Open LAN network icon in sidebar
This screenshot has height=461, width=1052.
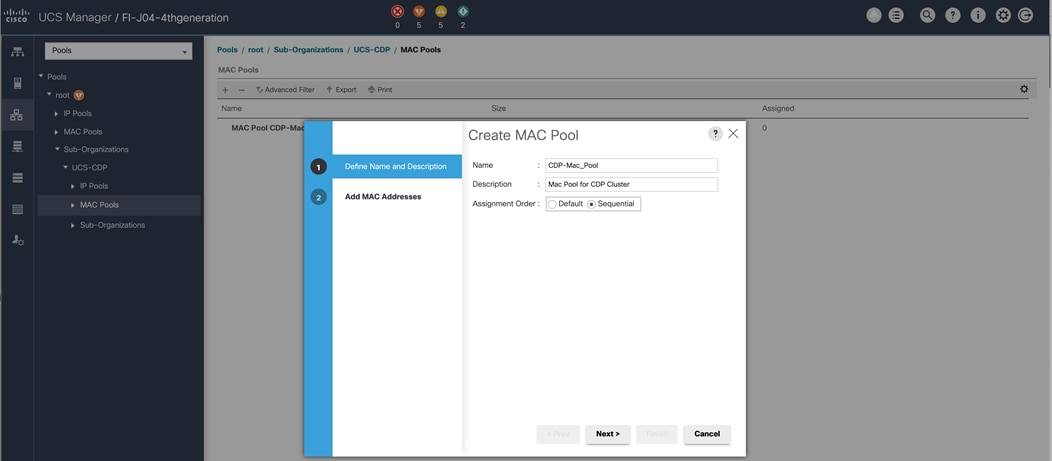tap(17, 115)
